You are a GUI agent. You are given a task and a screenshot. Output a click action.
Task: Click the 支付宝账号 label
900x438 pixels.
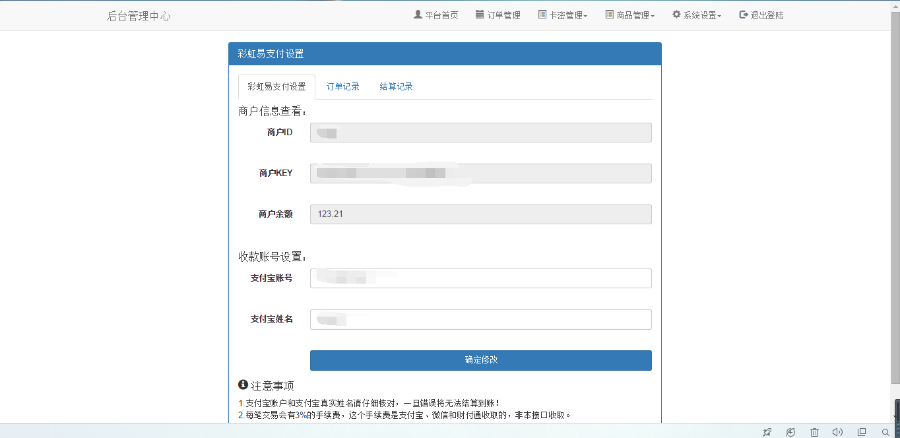pyautogui.click(x=271, y=278)
